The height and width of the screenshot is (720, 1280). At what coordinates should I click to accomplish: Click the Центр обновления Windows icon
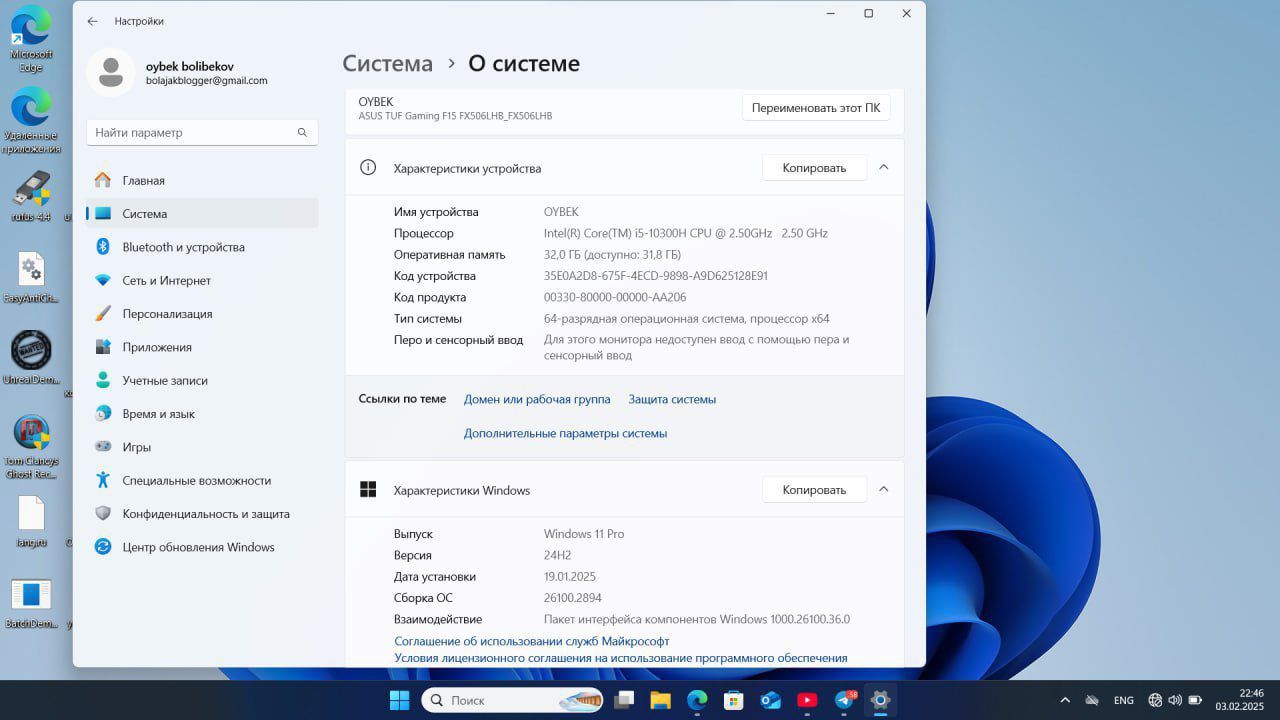tap(103, 547)
